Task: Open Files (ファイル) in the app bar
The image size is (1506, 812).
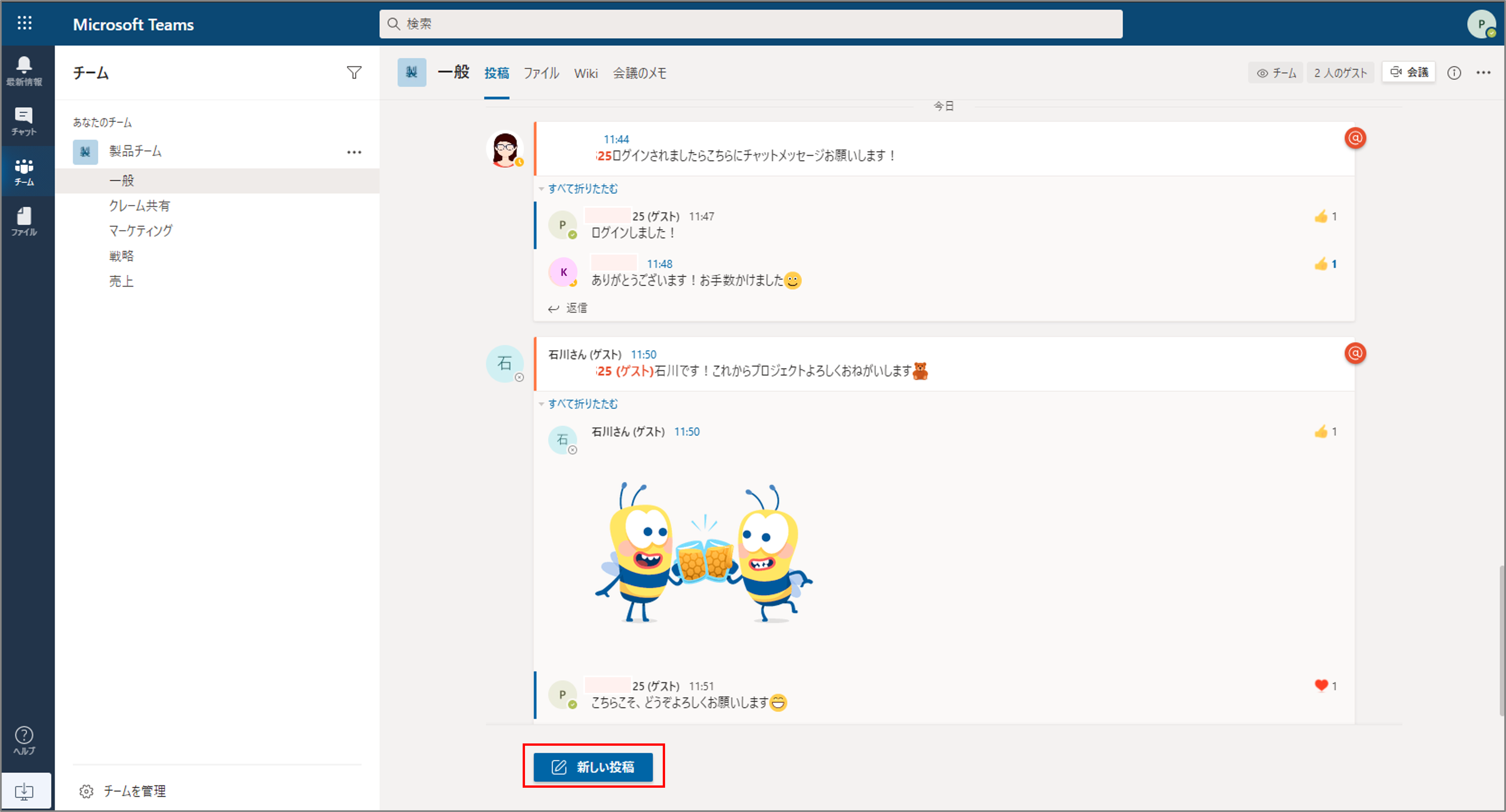Action: coord(24,221)
